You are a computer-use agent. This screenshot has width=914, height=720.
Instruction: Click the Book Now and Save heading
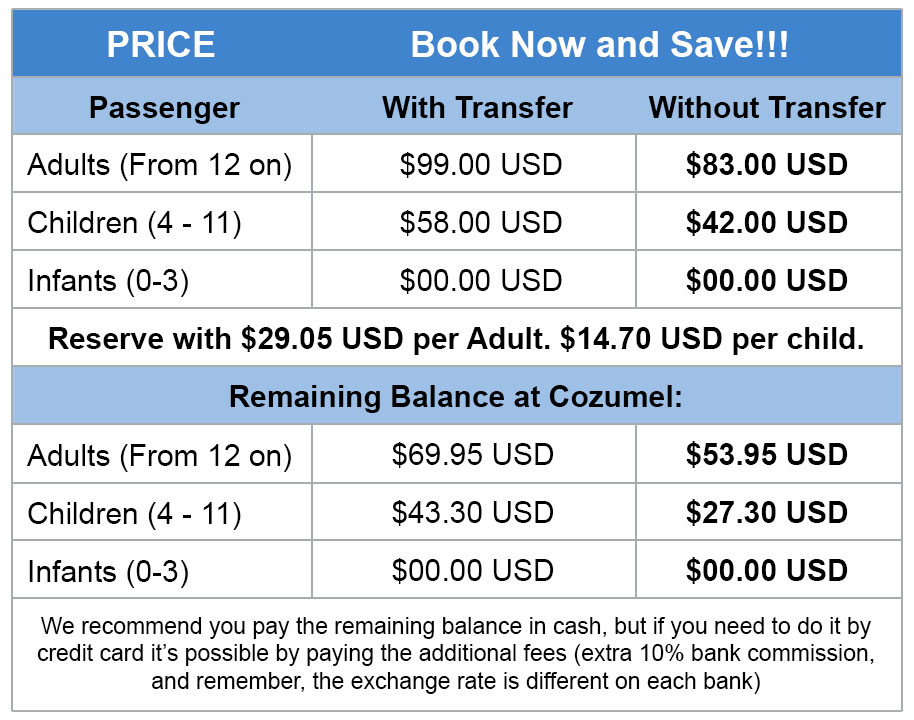[x=599, y=45]
